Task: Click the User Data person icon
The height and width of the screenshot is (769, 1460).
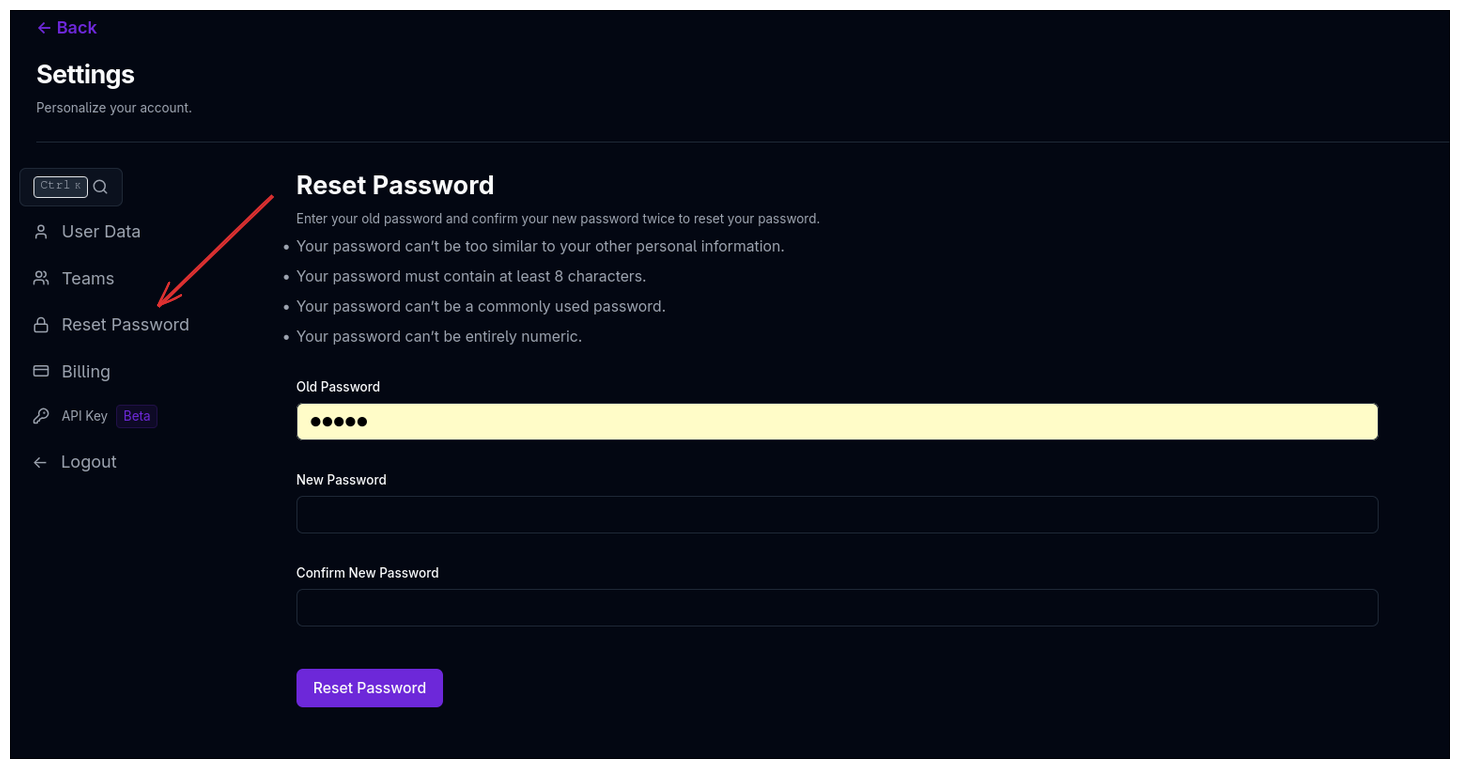Action: pos(41,231)
